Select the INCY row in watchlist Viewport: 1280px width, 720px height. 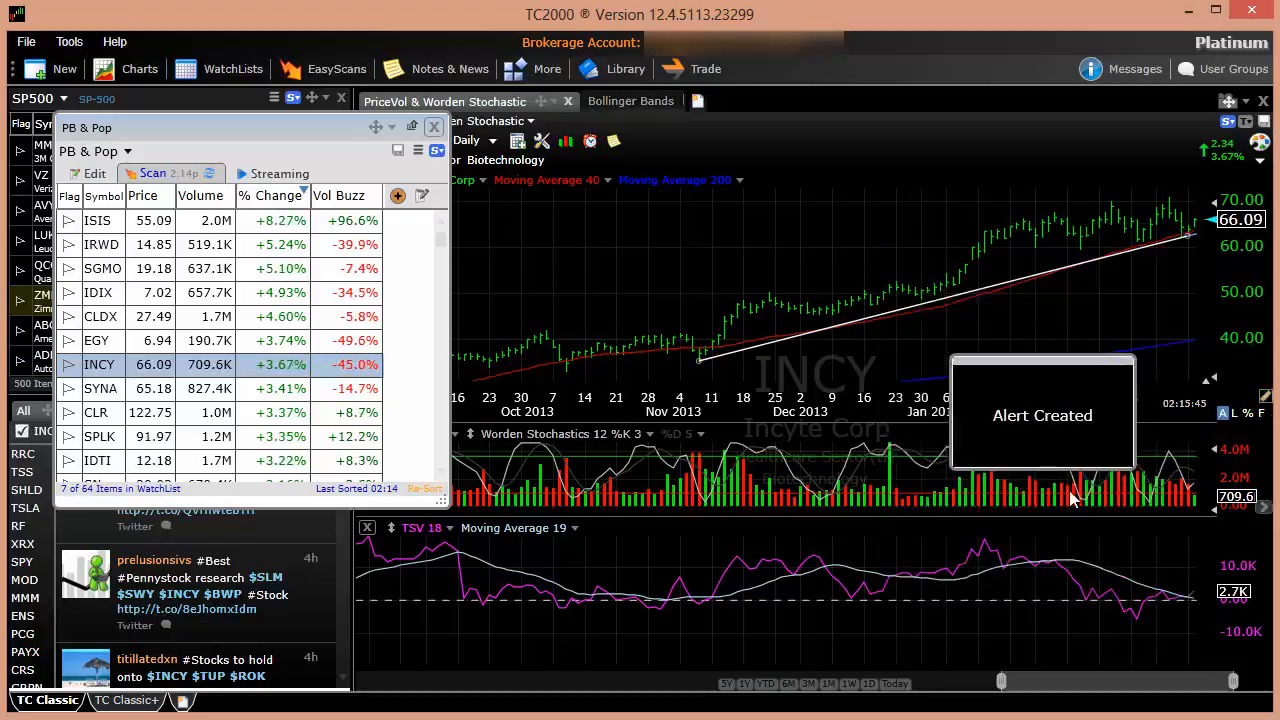220,365
